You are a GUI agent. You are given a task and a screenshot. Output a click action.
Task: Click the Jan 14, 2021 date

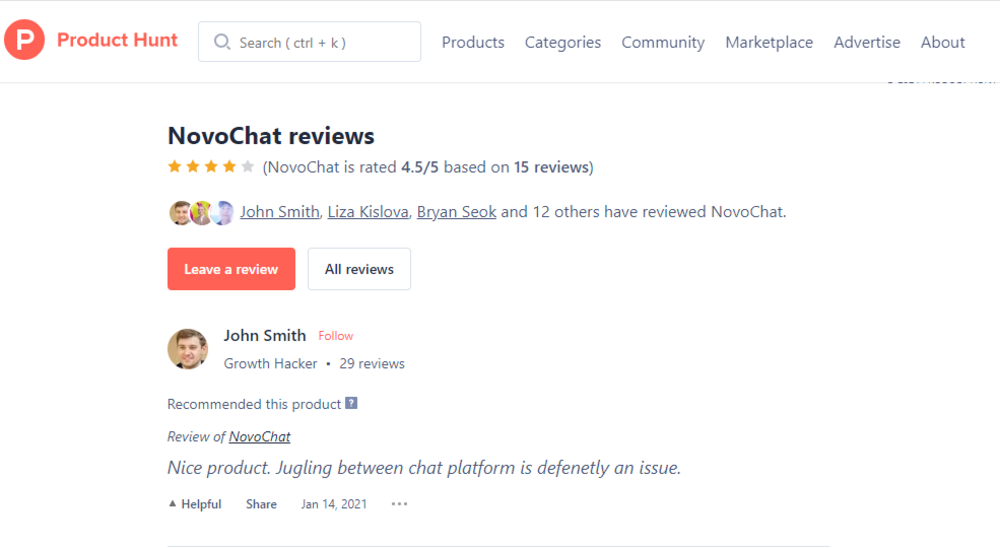tap(334, 504)
